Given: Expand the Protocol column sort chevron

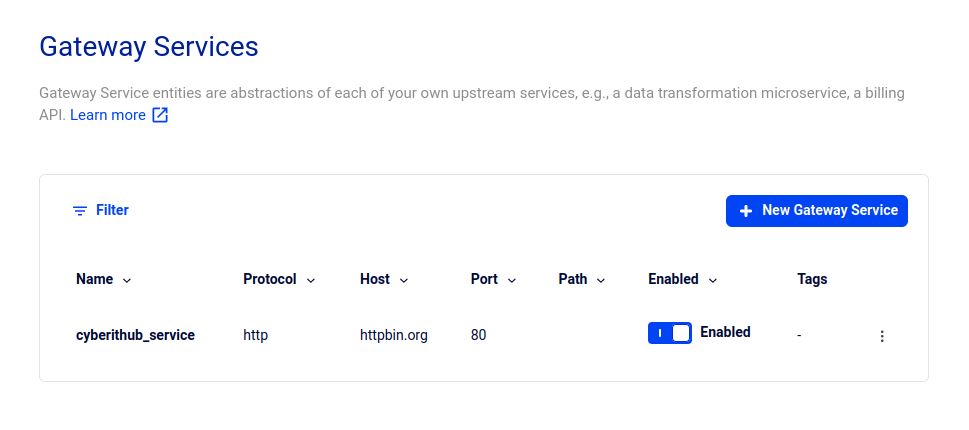Looking at the screenshot, I should [x=311, y=280].
